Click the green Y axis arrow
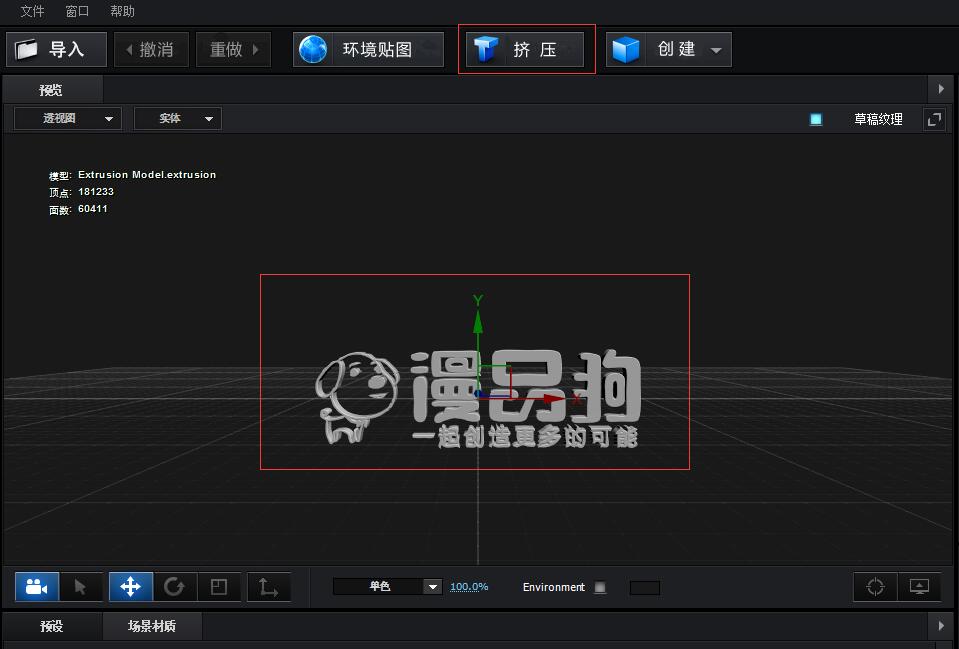 point(478,324)
